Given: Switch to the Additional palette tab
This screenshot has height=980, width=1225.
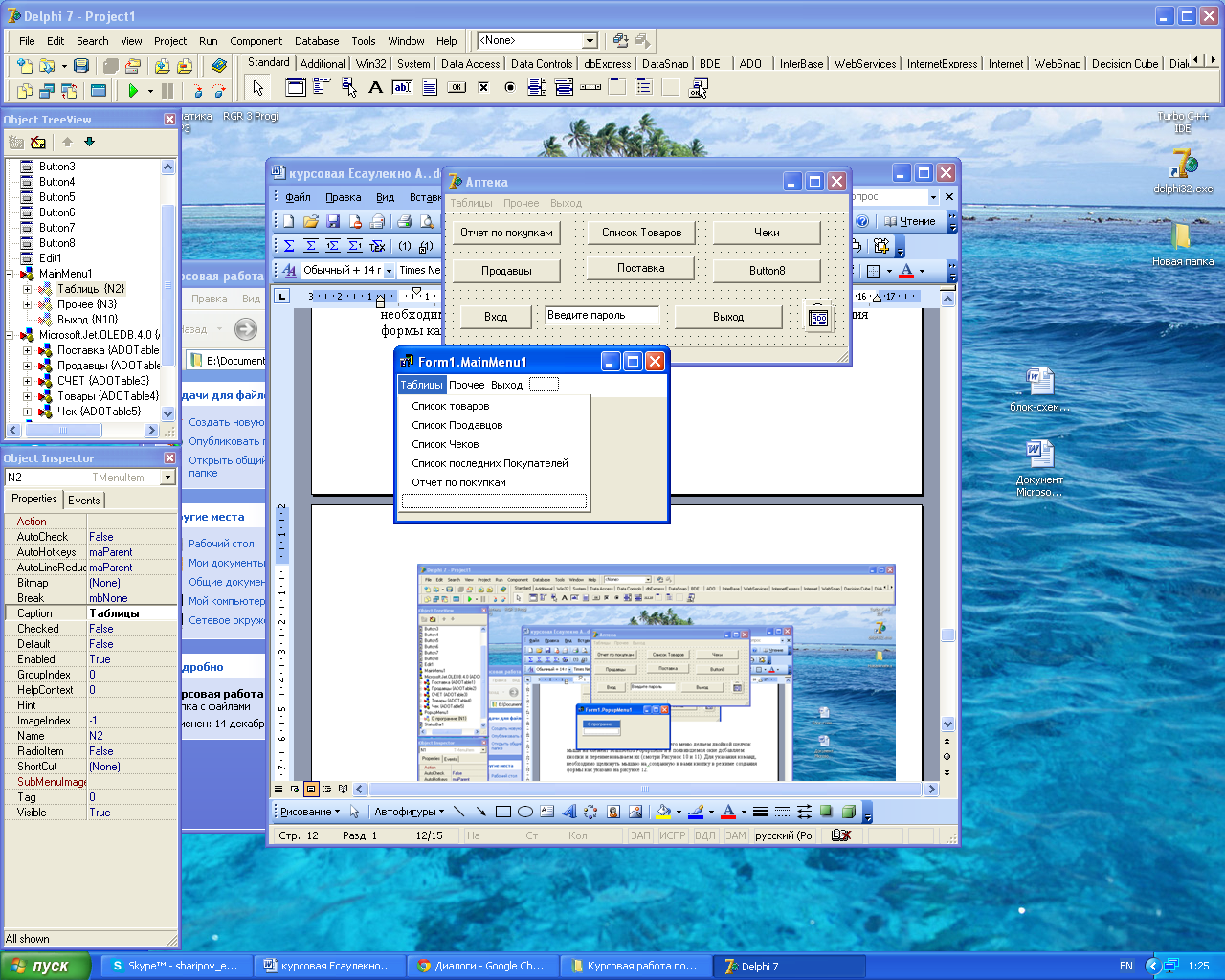Looking at the screenshot, I should 323,64.
